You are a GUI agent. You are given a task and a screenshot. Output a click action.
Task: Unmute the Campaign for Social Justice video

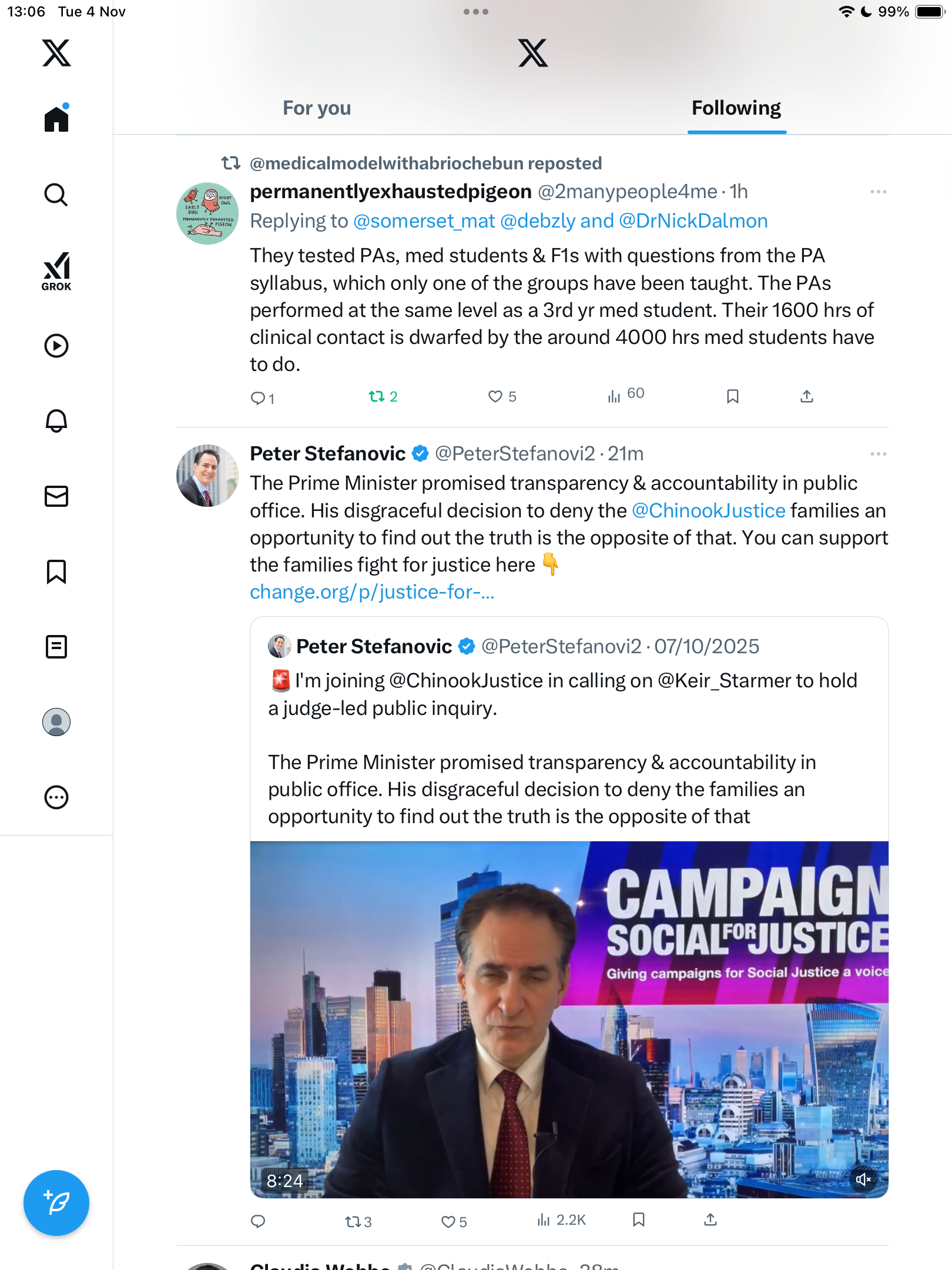point(863,1179)
